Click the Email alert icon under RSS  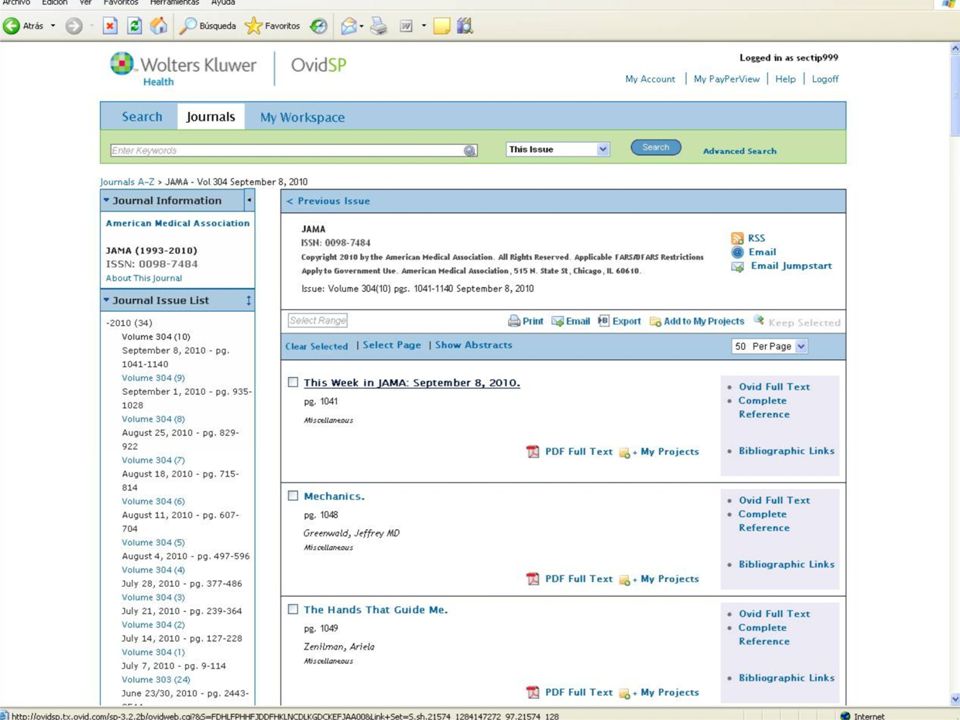(737, 252)
